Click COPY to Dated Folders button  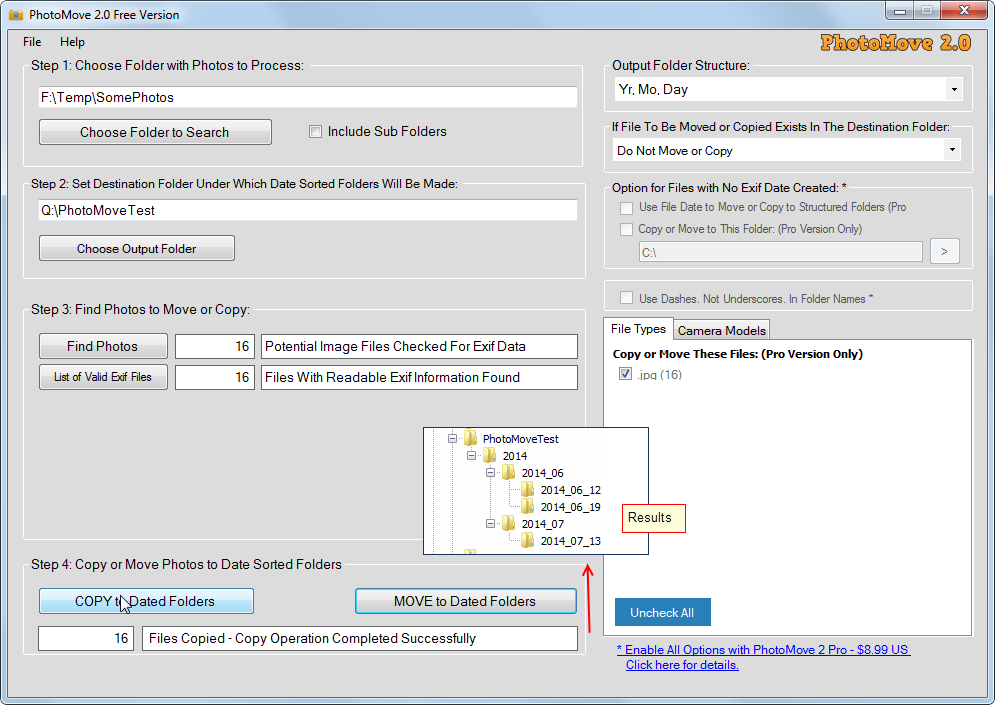tap(147, 601)
